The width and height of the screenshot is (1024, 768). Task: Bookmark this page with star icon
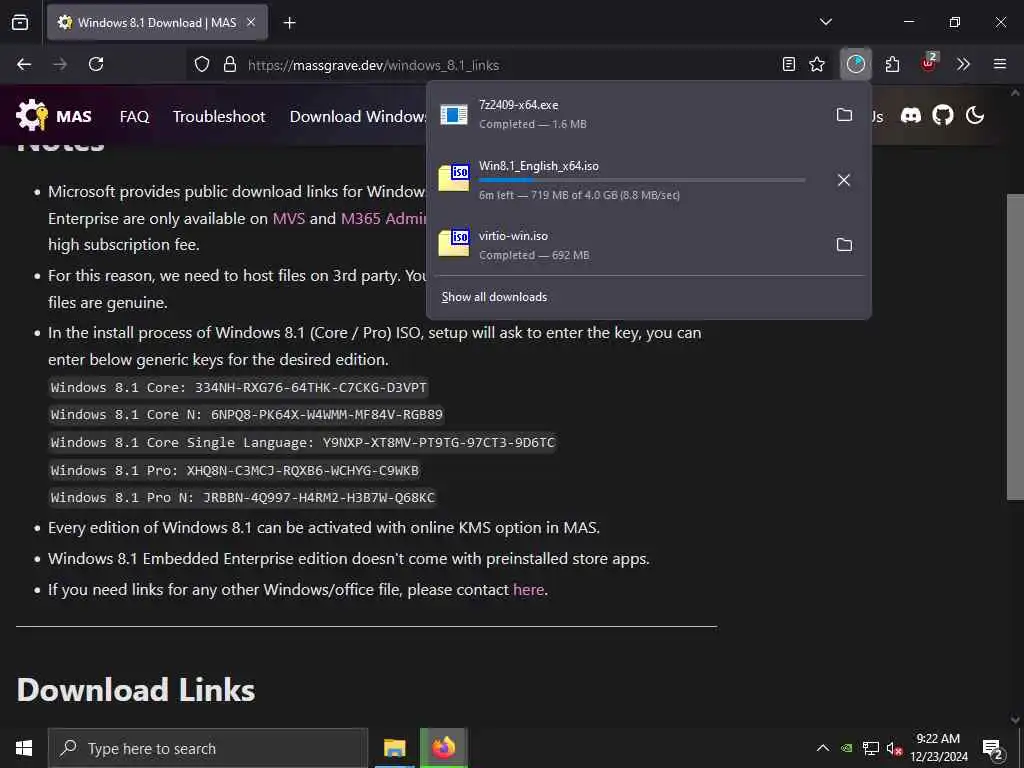[x=817, y=64]
